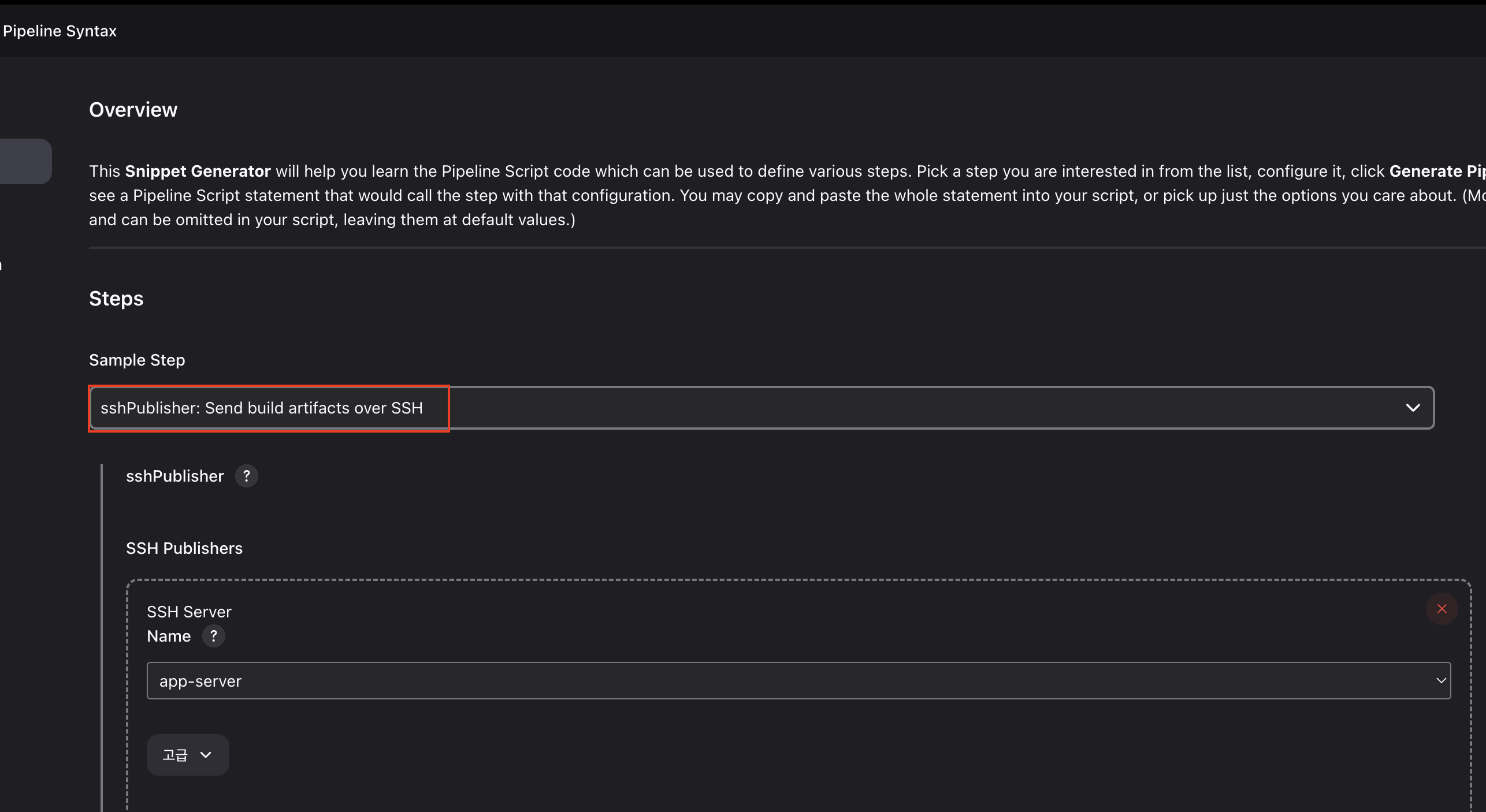Screen dimensions: 1486x812
Task: Click the Overview heading
Action: [x=133, y=110]
